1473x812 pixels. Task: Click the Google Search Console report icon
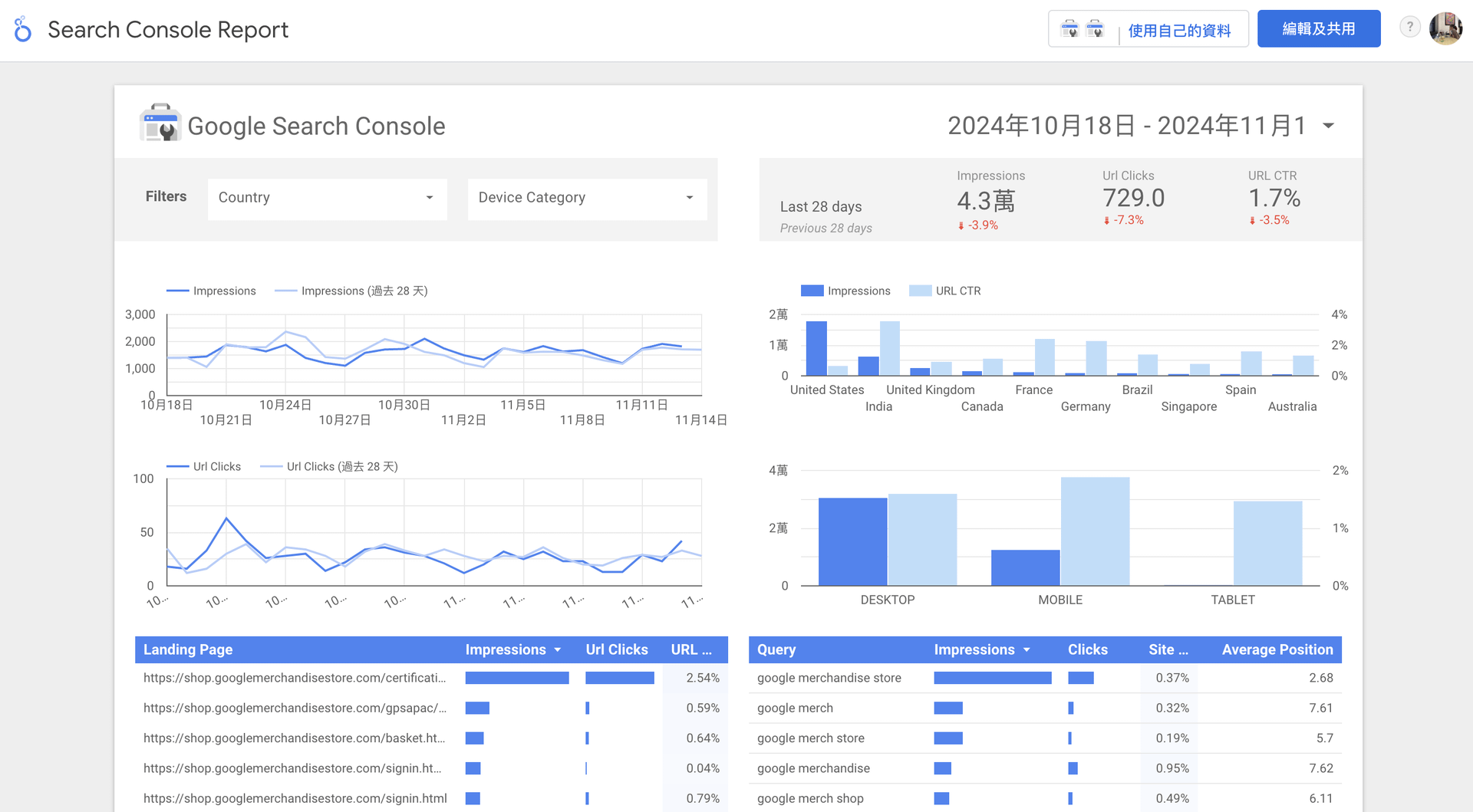point(160,124)
